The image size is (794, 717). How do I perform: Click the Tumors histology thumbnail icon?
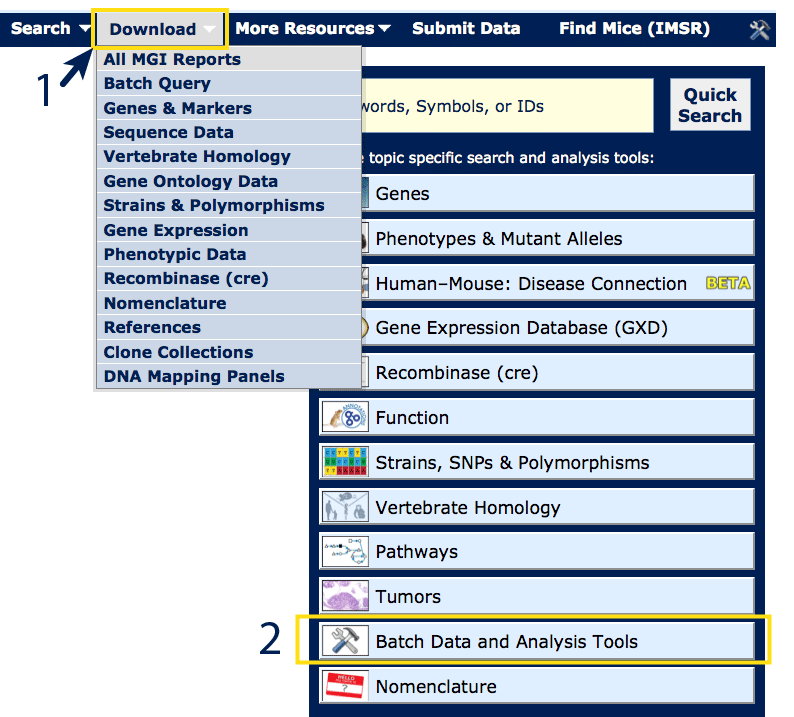345,596
